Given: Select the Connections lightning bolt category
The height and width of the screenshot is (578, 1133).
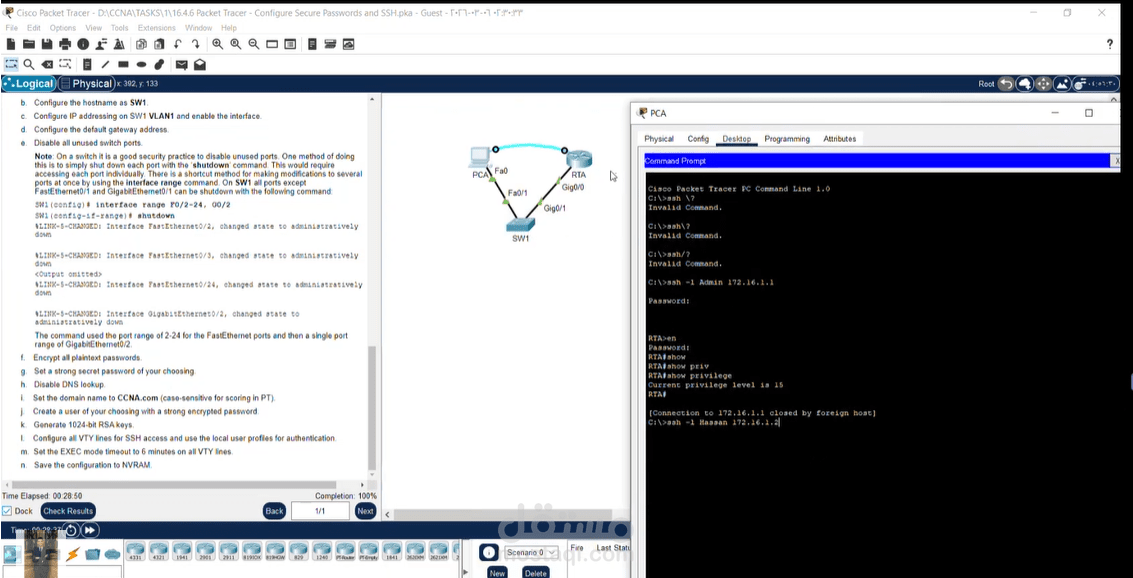Looking at the screenshot, I should point(72,555).
